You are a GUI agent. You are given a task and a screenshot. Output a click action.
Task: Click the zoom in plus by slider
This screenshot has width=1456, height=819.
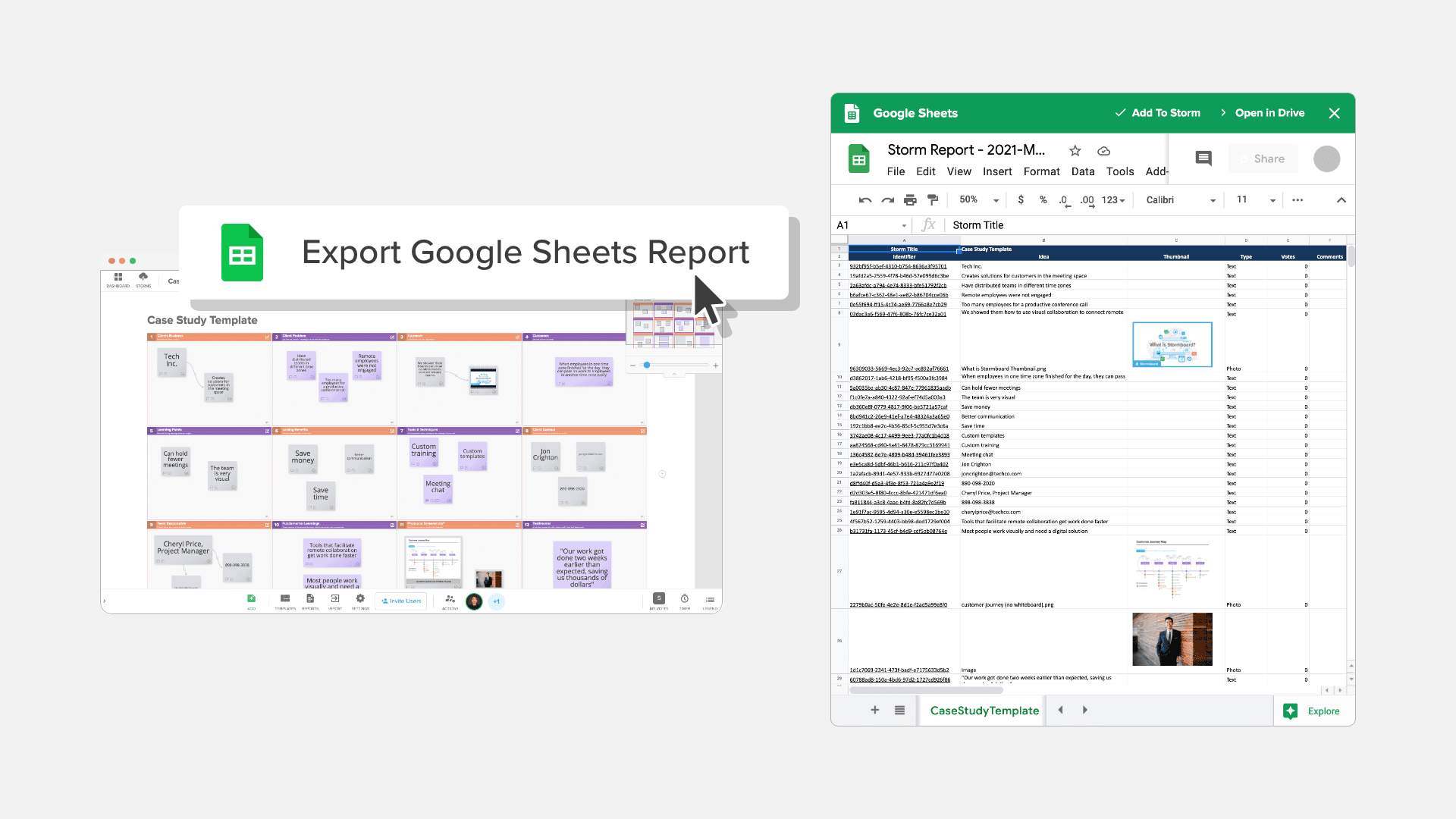click(x=715, y=366)
